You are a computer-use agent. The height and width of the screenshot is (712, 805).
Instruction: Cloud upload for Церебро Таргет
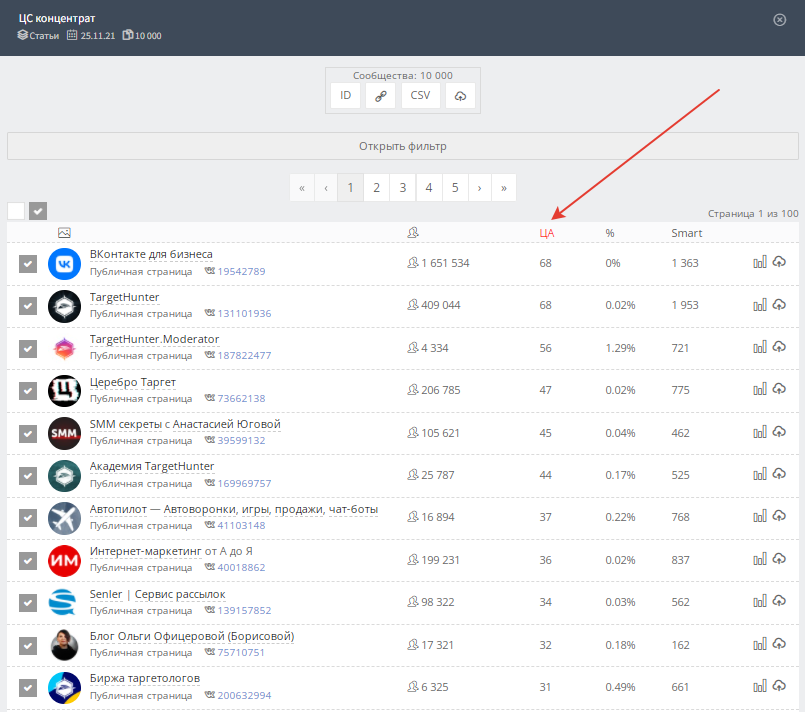[x=779, y=389]
